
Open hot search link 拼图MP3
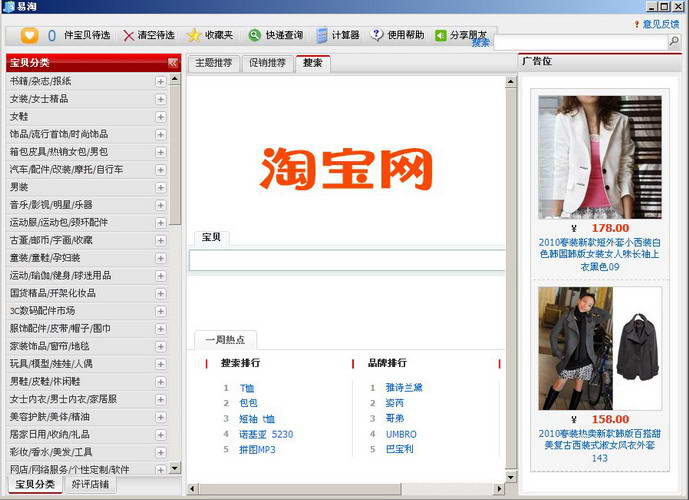coord(257,450)
